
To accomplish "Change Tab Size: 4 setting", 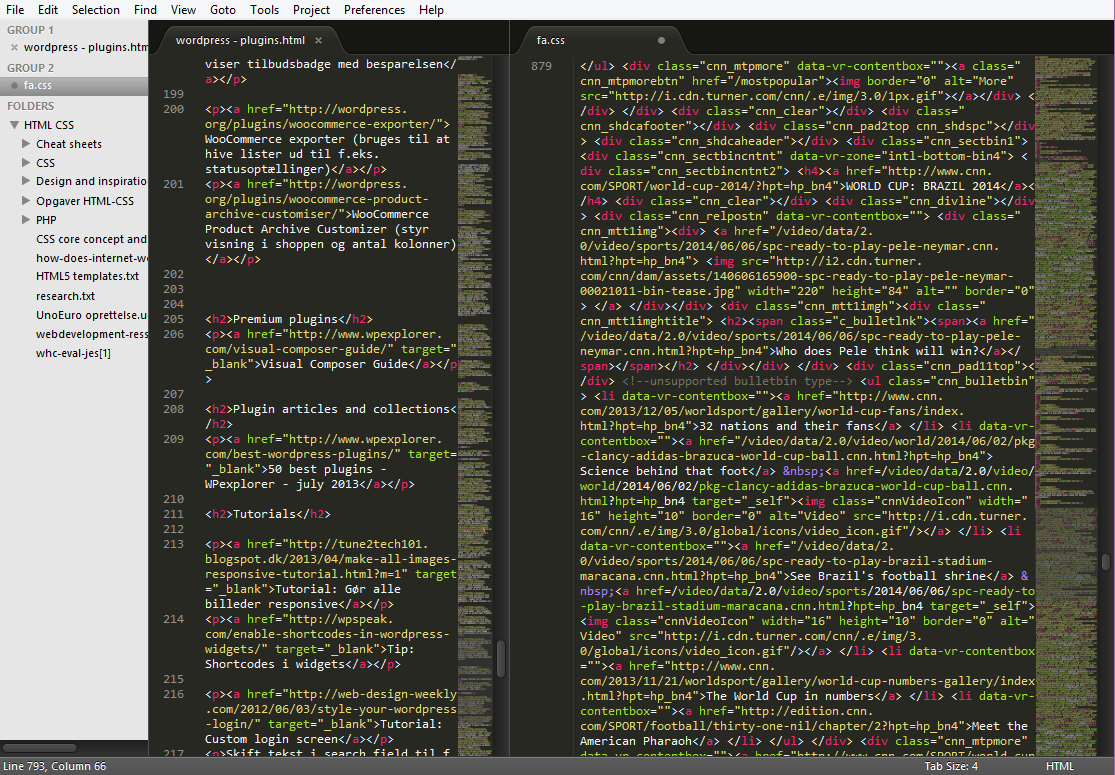I will tap(951, 766).
